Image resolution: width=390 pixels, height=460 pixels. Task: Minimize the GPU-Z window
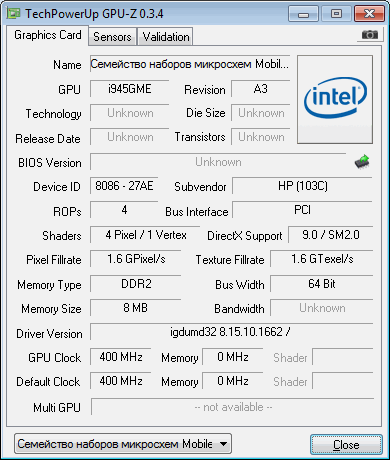coord(303,14)
